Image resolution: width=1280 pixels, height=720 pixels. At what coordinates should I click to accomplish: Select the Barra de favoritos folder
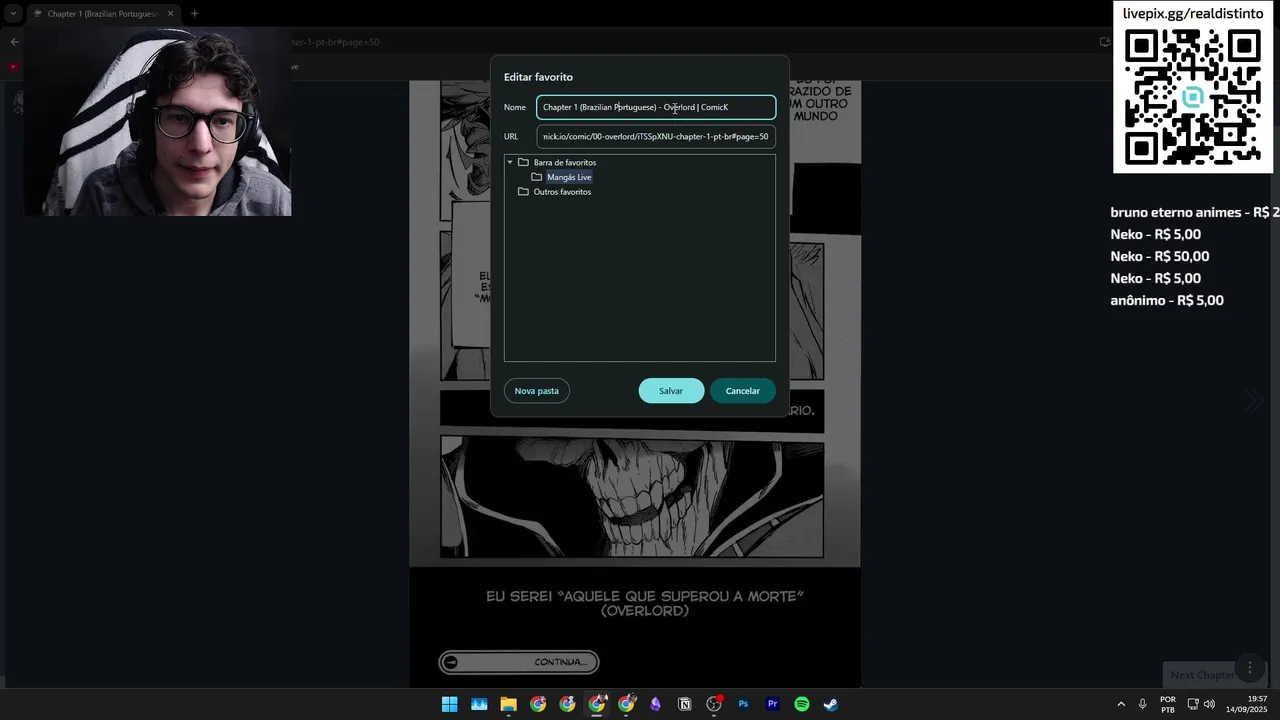(x=564, y=162)
